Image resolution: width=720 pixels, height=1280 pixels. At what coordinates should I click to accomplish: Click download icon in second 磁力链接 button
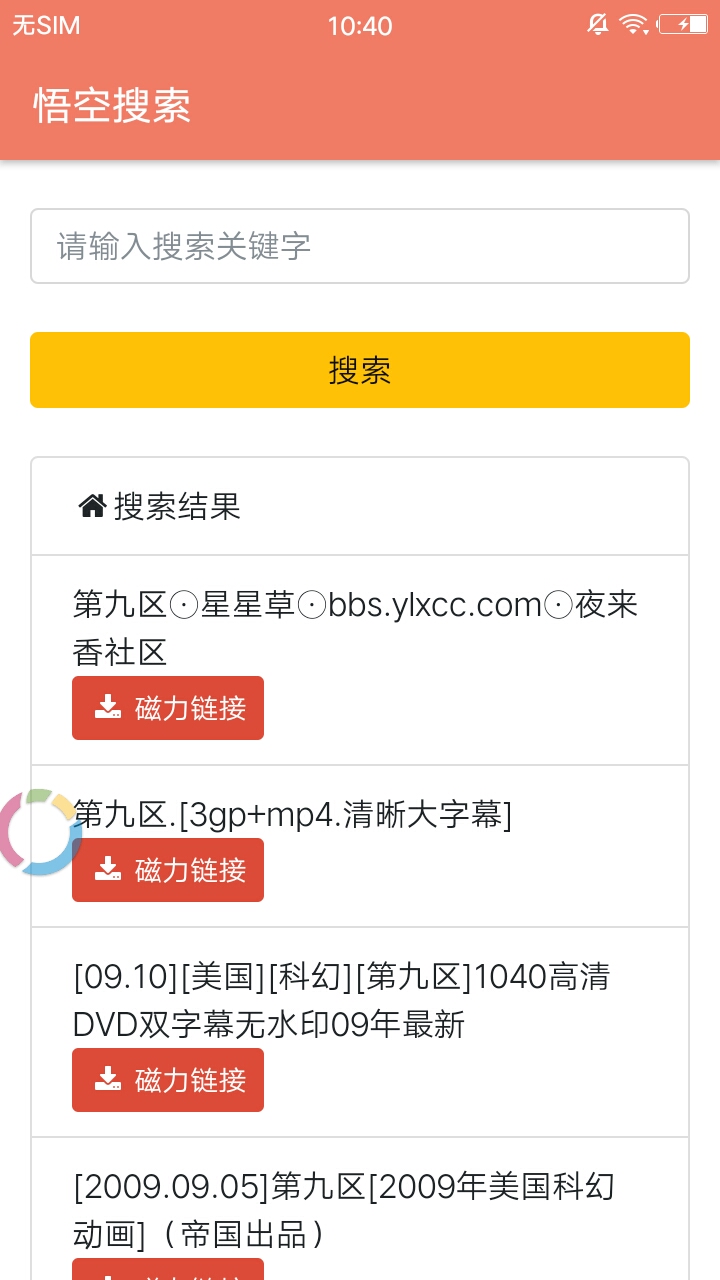(x=108, y=870)
